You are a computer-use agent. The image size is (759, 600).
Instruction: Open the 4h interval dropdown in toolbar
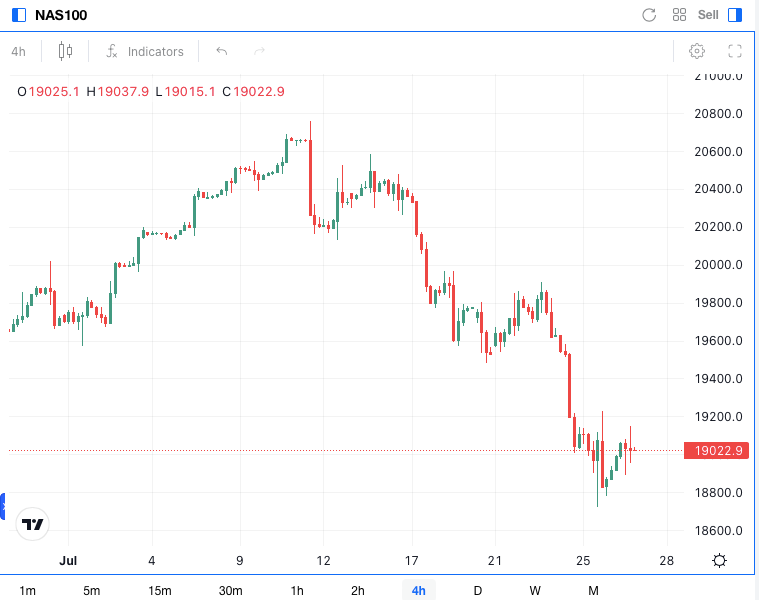(19, 51)
